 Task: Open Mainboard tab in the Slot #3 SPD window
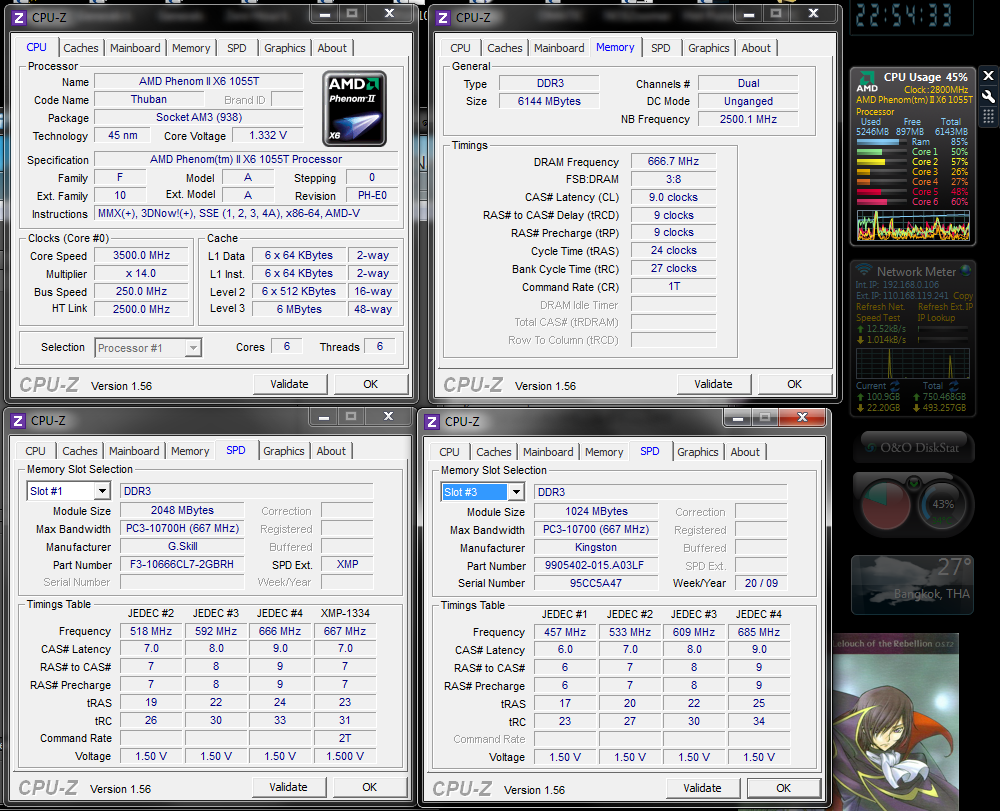point(548,452)
